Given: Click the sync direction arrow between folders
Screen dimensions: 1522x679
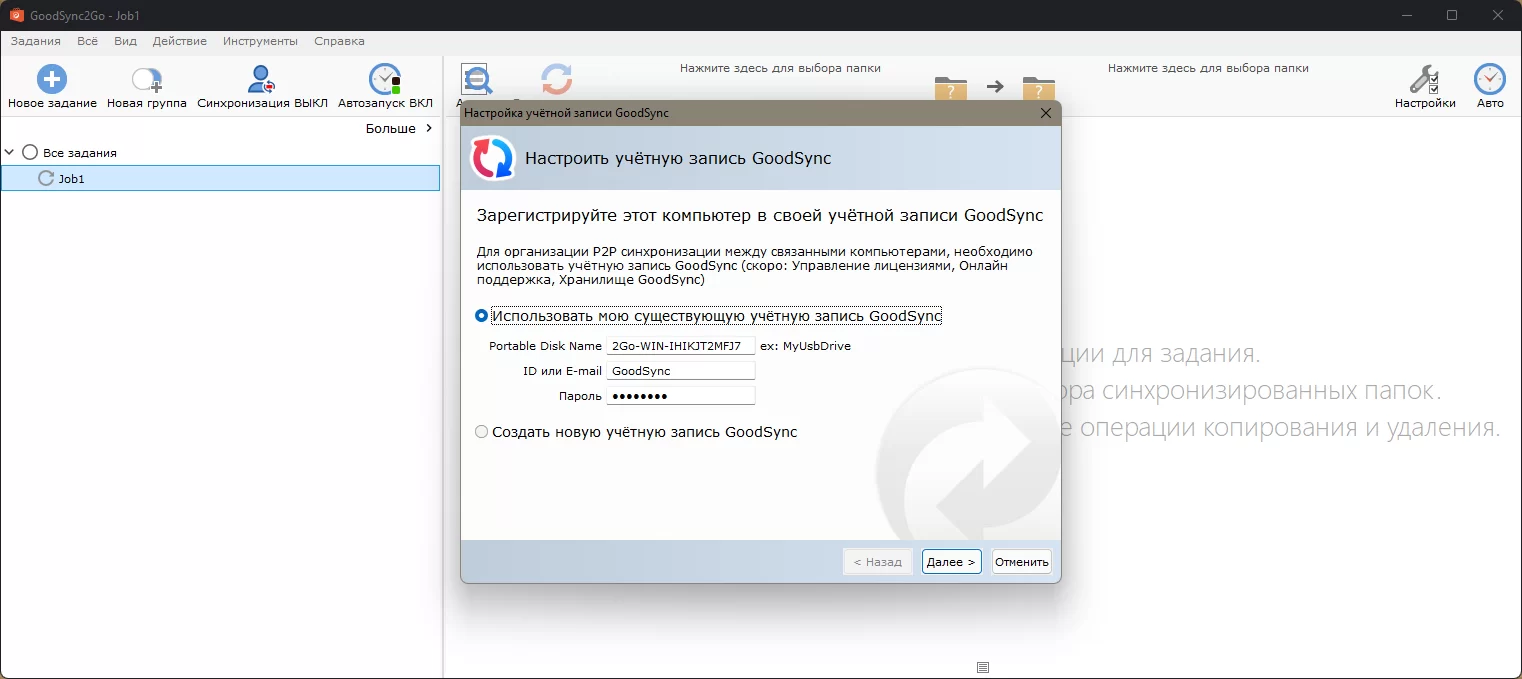Looking at the screenshot, I should [x=995, y=87].
